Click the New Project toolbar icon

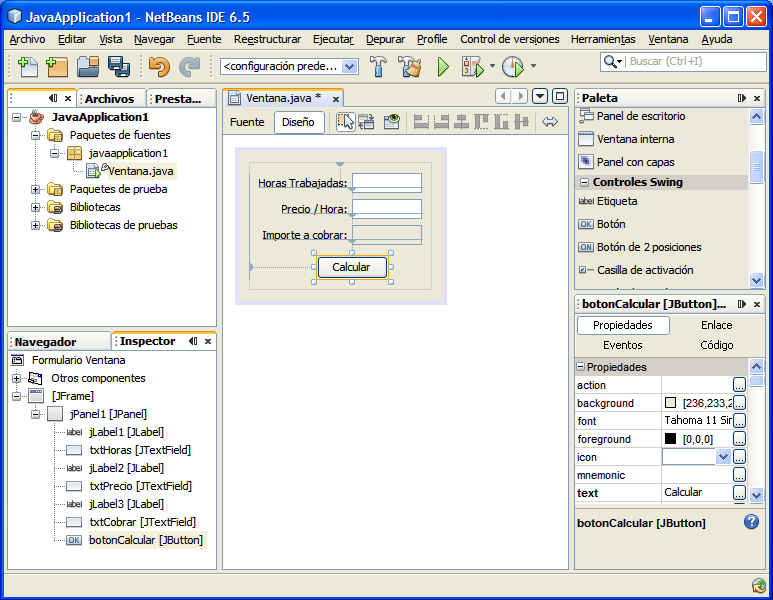coord(57,67)
